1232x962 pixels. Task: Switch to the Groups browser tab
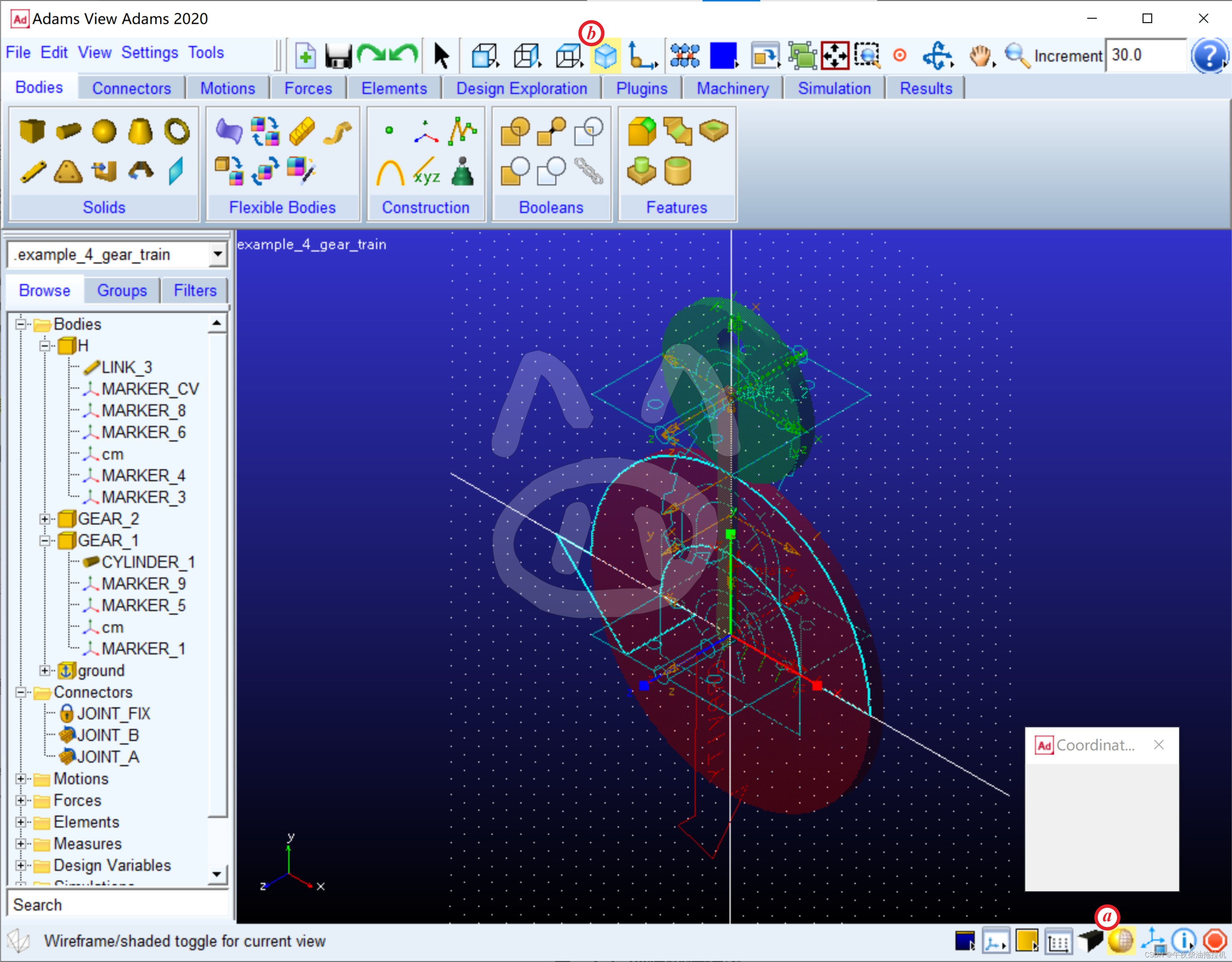click(x=122, y=291)
